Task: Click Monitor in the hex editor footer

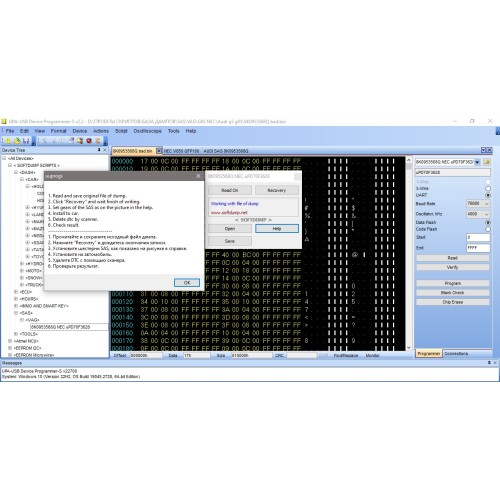Action: point(372,355)
